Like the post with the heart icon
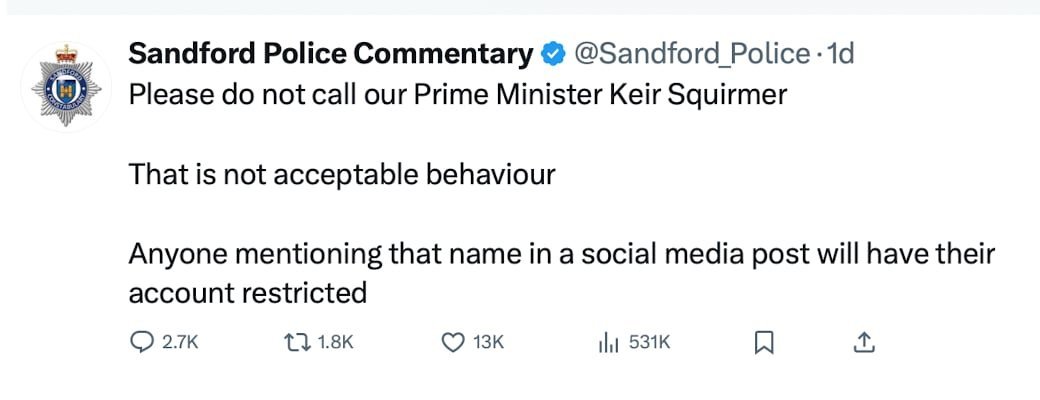Screen dimensions: 1040x400 [x=453, y=342]
